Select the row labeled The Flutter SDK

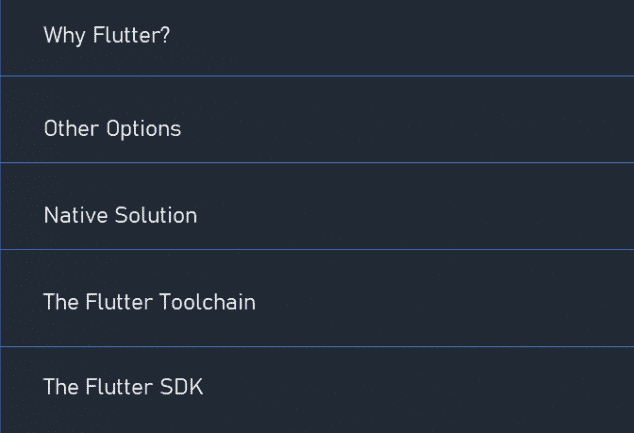click(317, 390)
